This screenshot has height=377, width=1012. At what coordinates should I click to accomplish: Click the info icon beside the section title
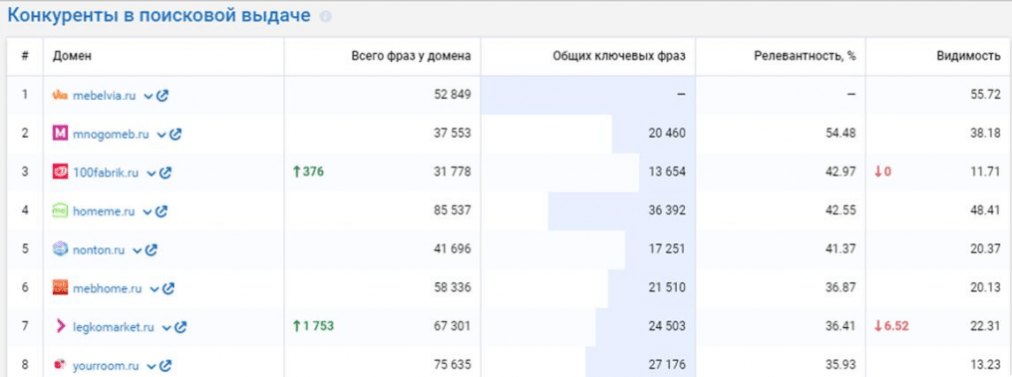pyautogui.click(x=326, y=17)
